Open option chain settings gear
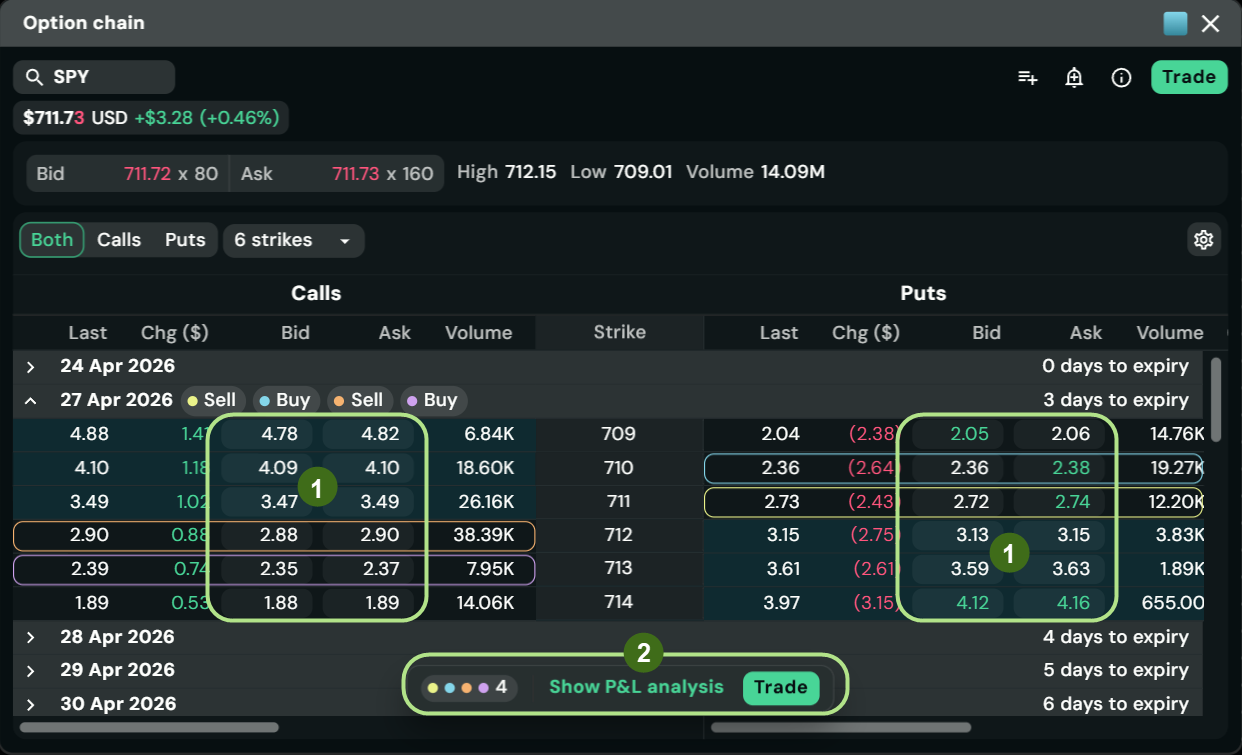This screenshot has width=1242, height=755. point(1203,240)
